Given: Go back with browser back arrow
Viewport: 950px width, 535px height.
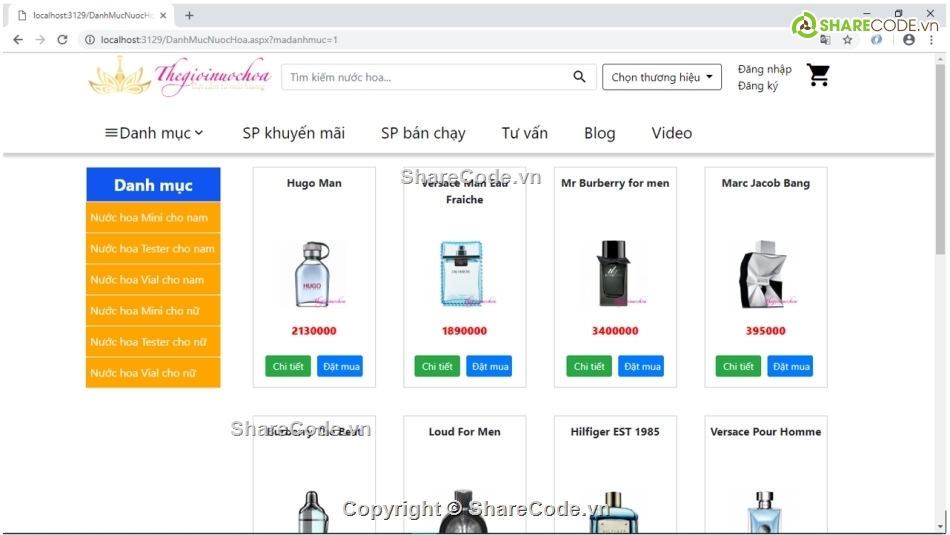Looking at the screenshot, I should [18, 39].
